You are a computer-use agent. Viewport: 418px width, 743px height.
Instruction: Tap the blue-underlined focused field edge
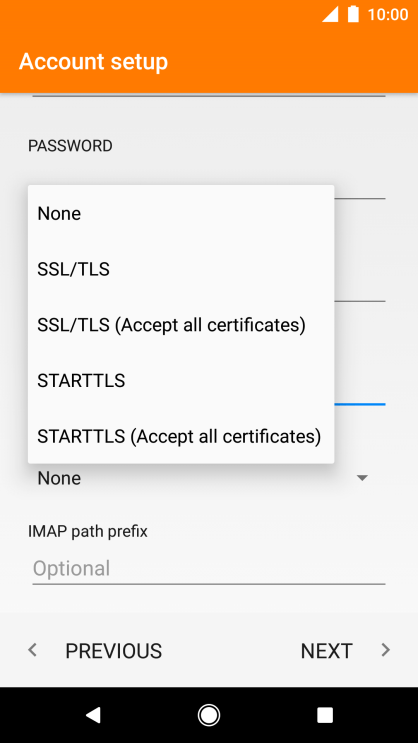pos(360,404)
